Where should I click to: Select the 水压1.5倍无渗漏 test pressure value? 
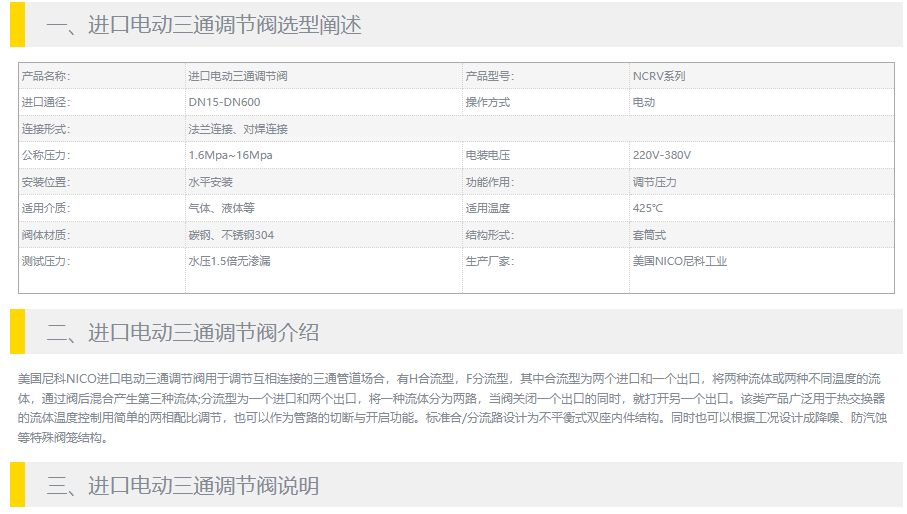click(230, 261)
